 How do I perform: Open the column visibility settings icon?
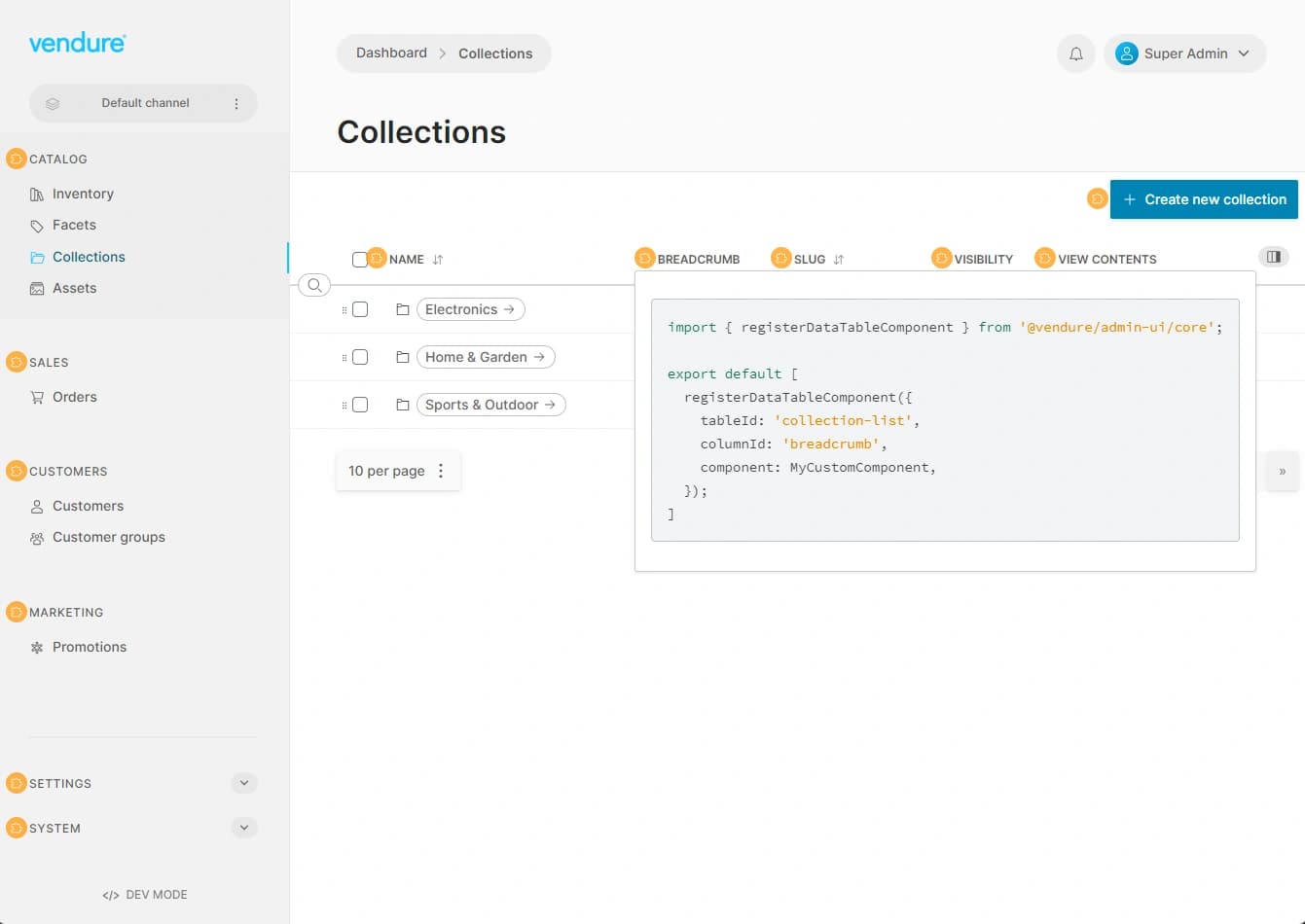coord(1273,257)
